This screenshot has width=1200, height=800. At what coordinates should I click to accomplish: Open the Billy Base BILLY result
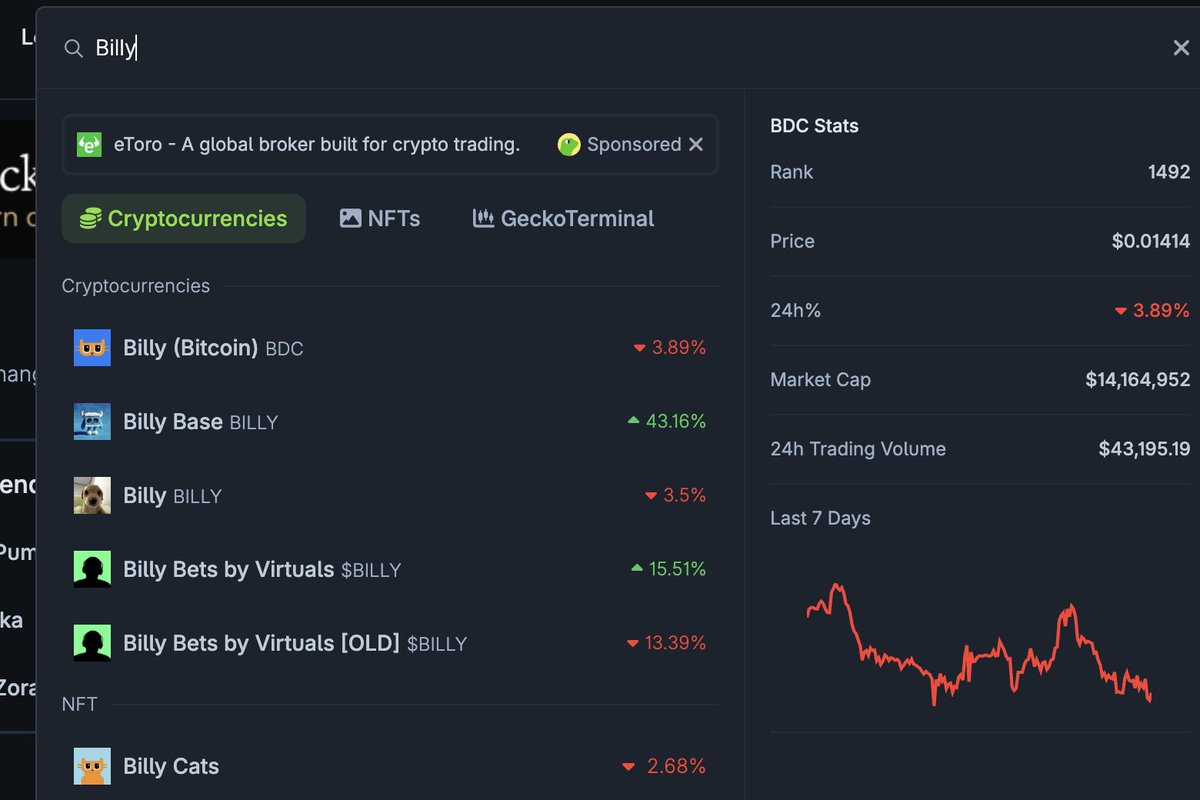390,422
